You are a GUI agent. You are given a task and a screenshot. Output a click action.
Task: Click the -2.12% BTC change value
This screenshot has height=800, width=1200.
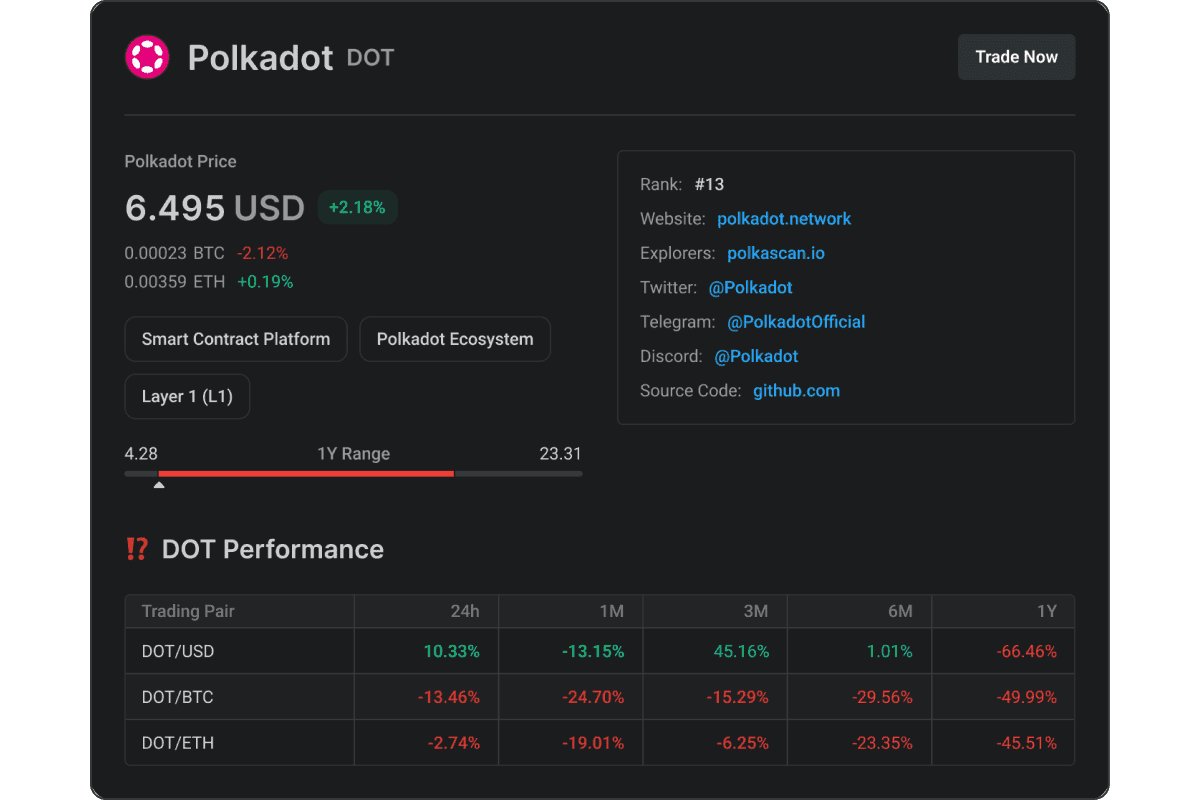pyautogui.click(x=262, y=253)
